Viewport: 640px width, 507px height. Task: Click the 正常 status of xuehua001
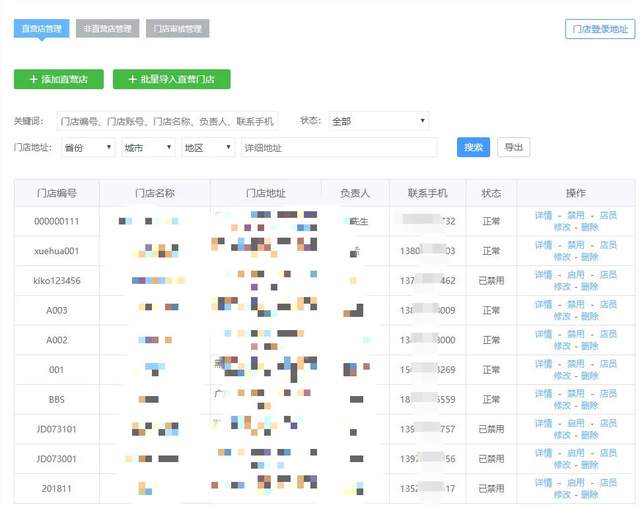point(491,251)
